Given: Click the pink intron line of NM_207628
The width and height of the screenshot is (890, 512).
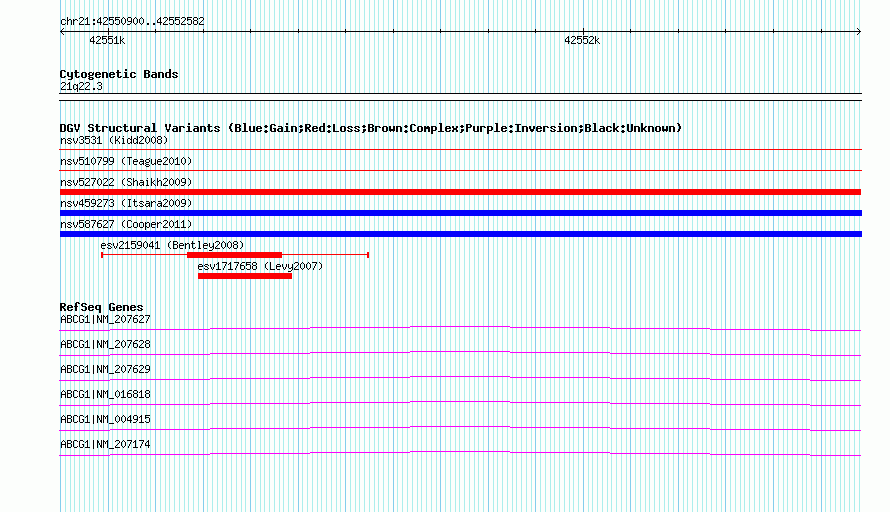Looking at the screenshot, I should (460, 353).
